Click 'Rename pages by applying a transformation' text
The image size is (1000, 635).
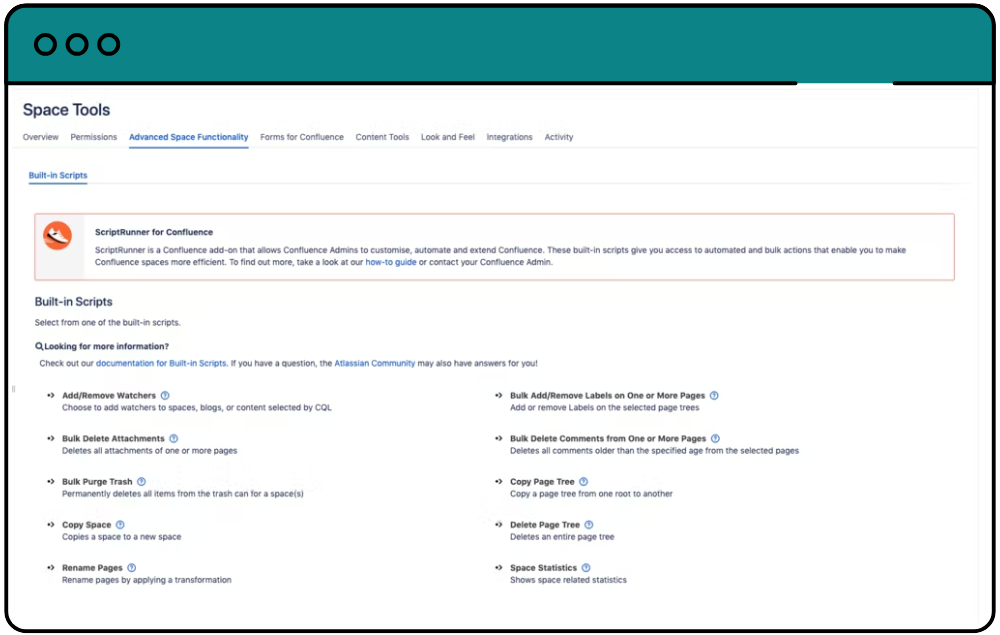pos(147,580)
